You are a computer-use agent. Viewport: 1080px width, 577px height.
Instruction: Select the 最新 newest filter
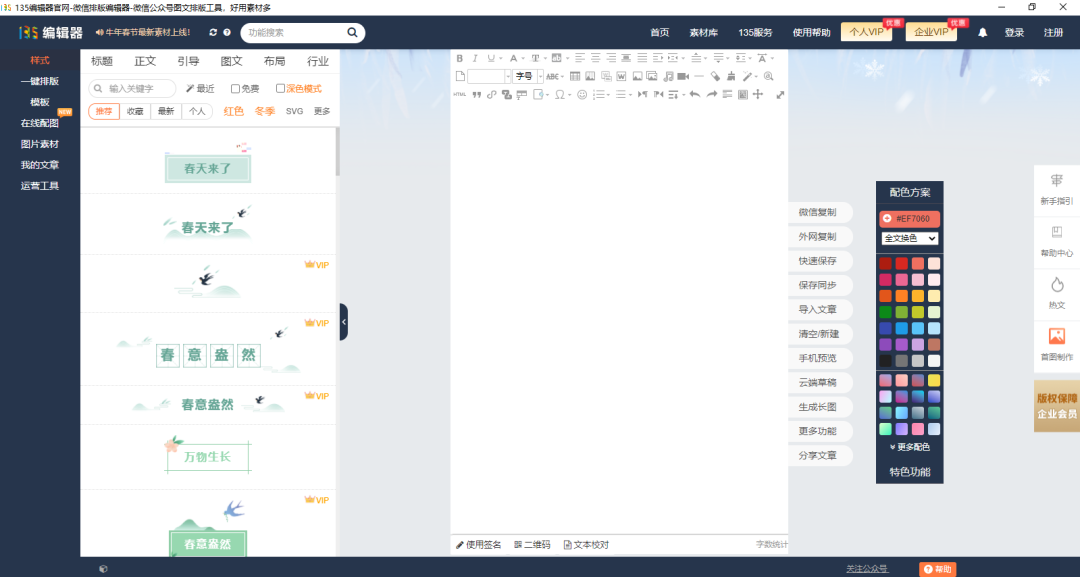click(166, 111)
